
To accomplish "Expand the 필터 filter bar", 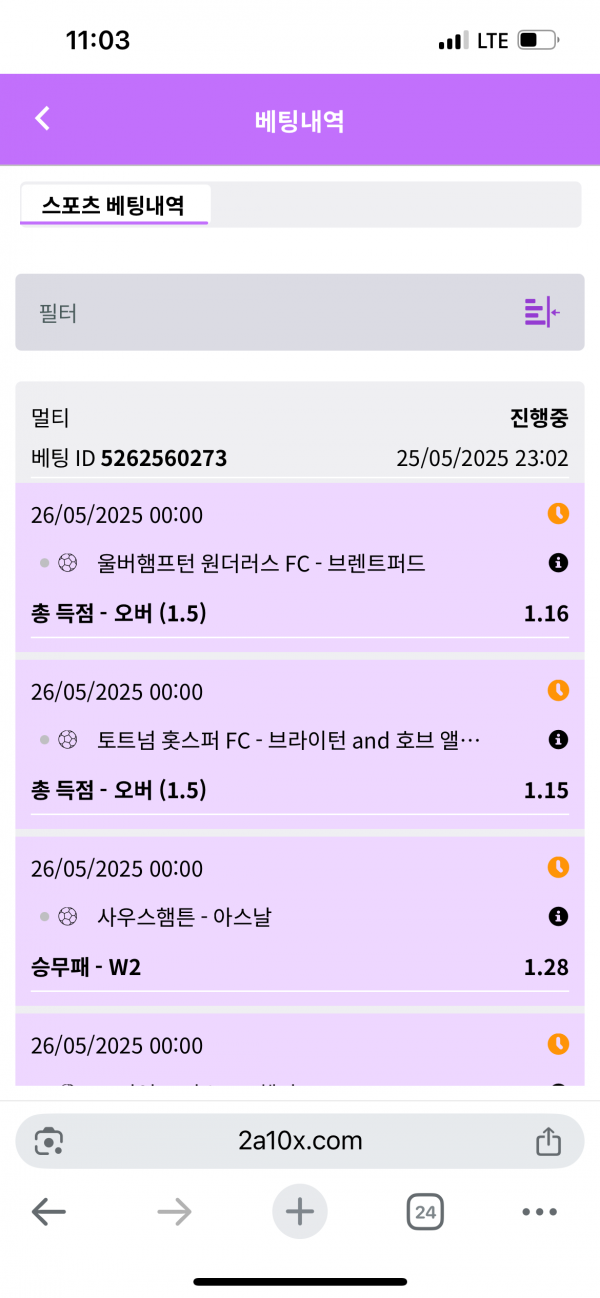I will pyautogui.click(x=270, y=313).
